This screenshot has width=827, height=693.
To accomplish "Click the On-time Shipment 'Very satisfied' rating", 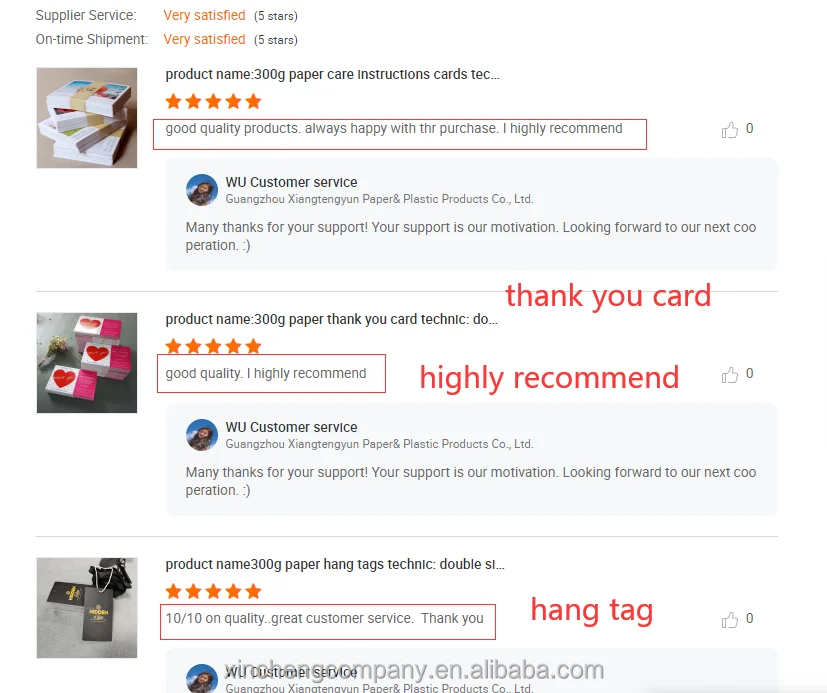I will (x=204, y=40).
